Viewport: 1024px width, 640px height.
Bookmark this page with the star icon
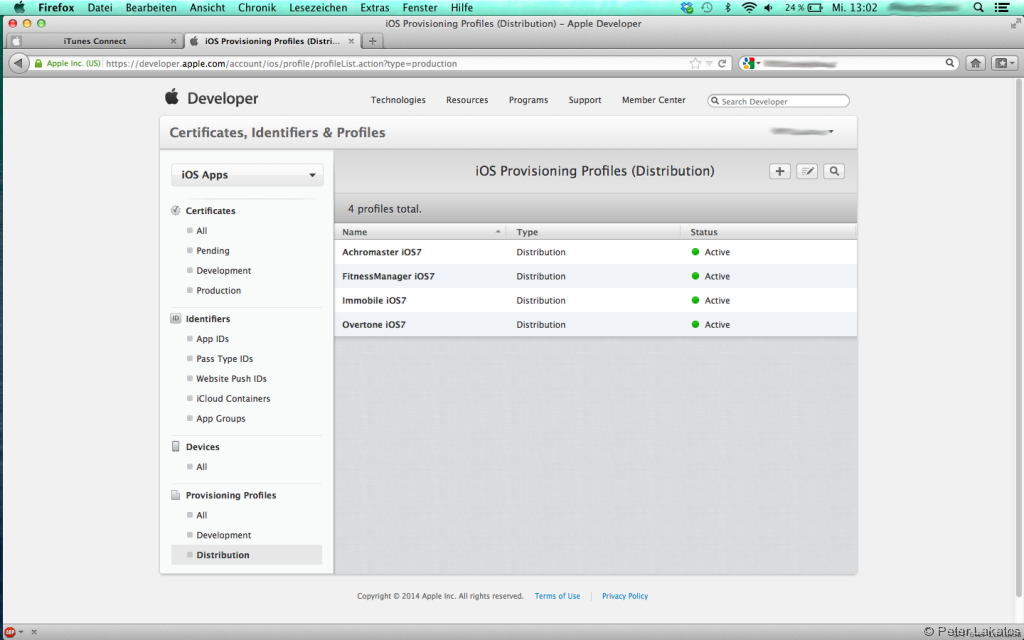[695, 63]
